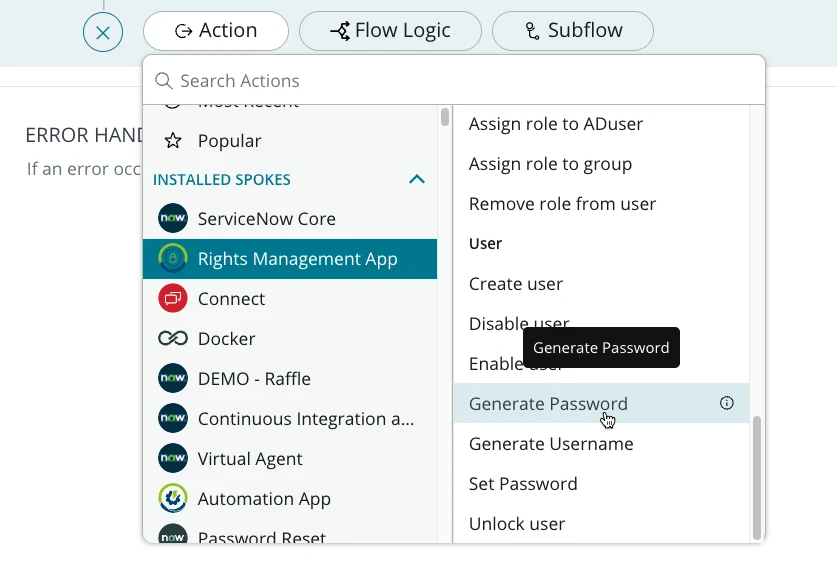The height and width of the screenshot is (571, 837).
Task: Select the ServiceNow Core spoke
Action: [x=290, y=219]
